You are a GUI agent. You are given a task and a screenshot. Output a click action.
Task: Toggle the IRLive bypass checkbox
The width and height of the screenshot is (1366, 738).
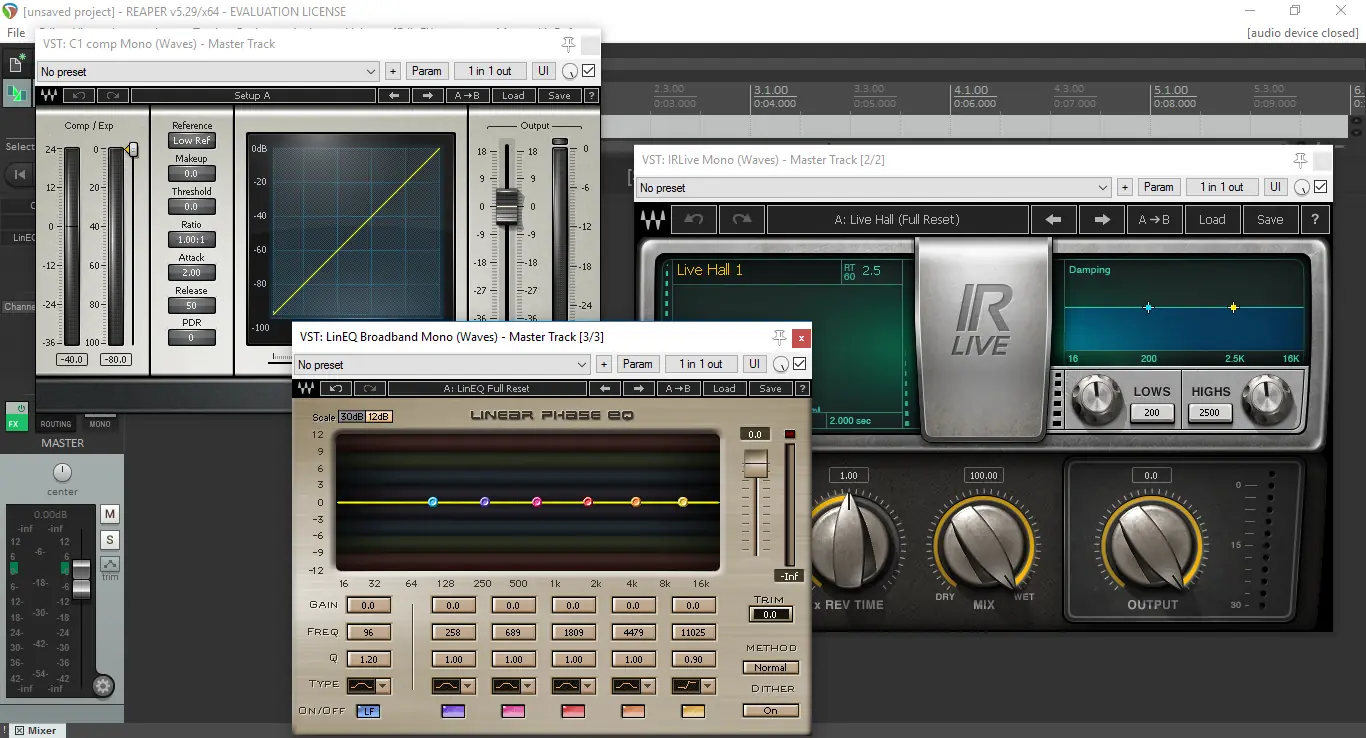[x=1321, y=187]
